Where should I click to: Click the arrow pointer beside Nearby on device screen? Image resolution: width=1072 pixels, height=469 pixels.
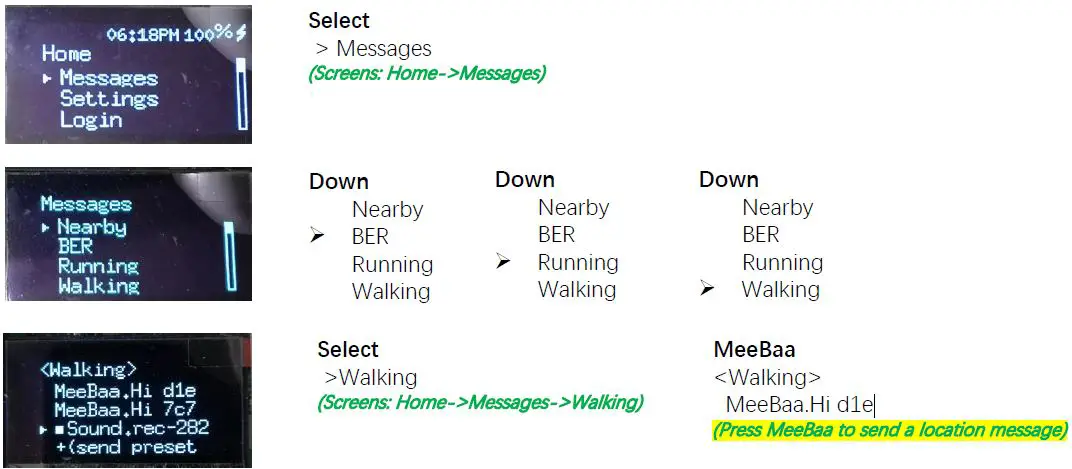point(46,228)
